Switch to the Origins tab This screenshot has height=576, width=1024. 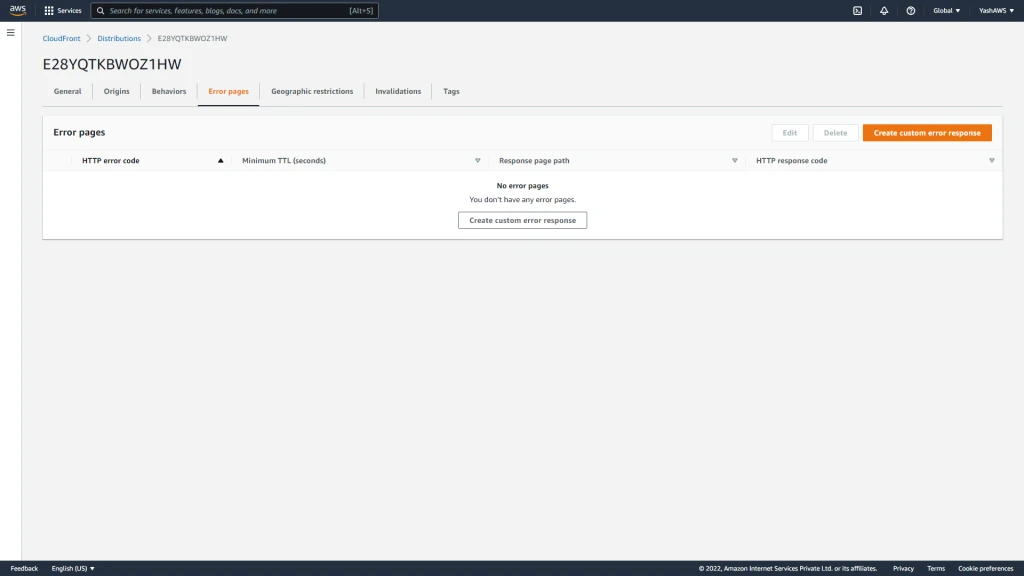pyautogui.click(x=116, y=91)
